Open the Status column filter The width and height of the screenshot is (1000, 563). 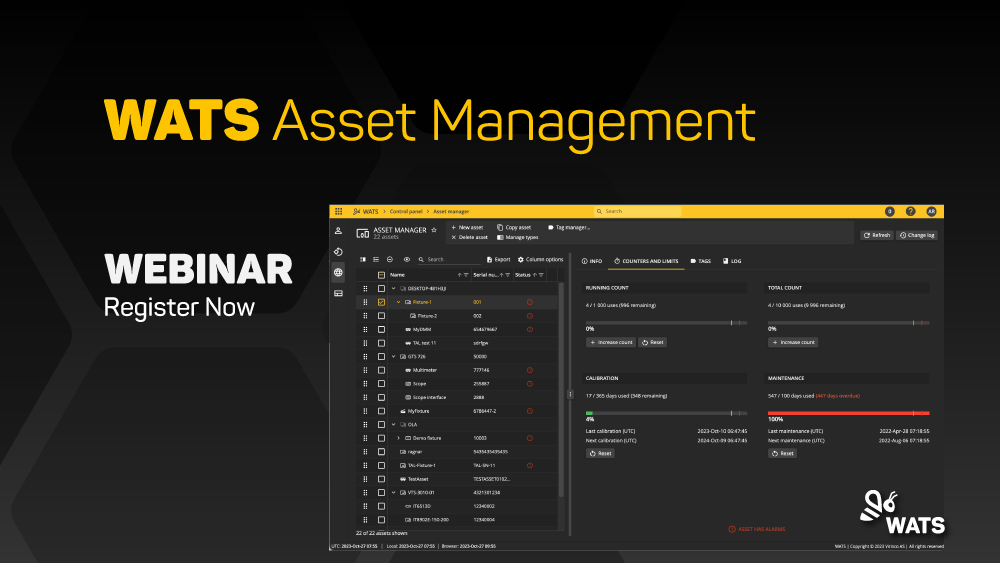(541, 275)
